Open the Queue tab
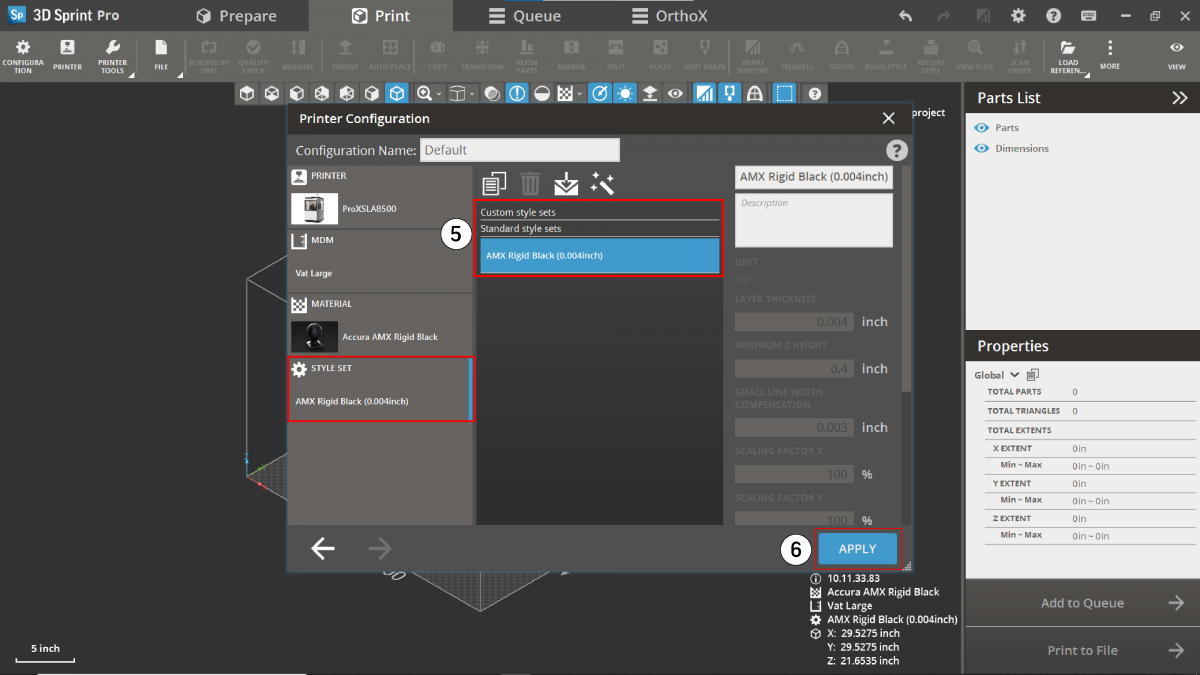Image resolution: width=1200 pixels, height=675 pixels. pyautogui.click(x=525, y=16)
